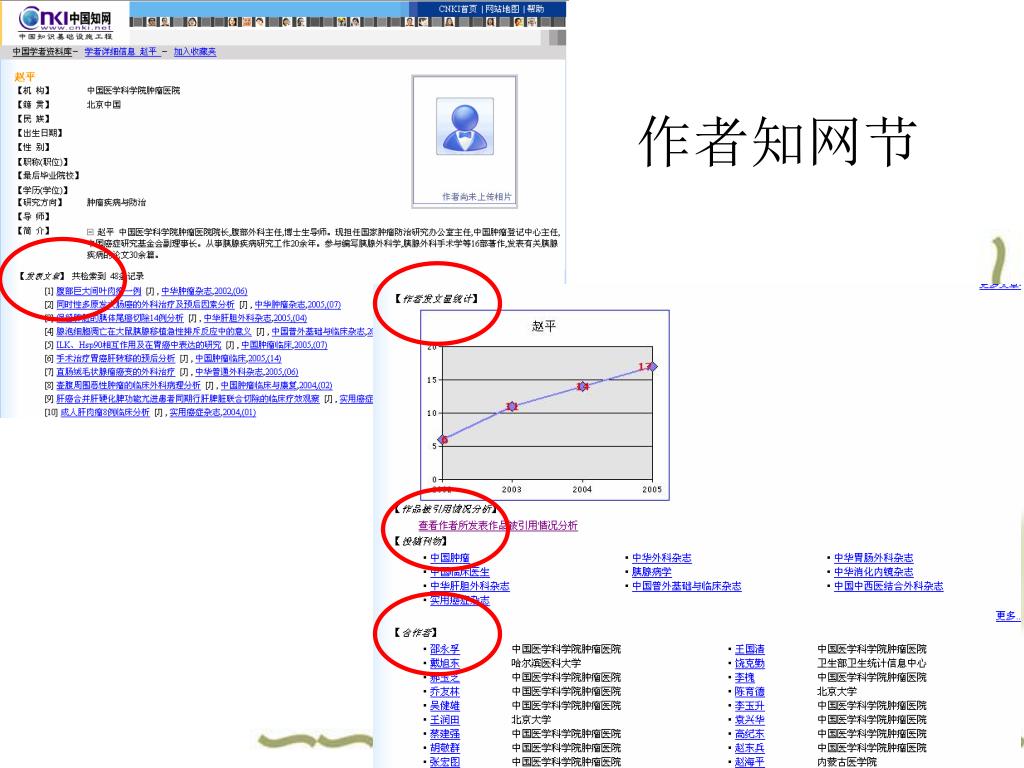This screenshot has width=1024, height=768.
Task: Click 学者详细信息 赵平 breadcrumb link
Action: [121, 52]
